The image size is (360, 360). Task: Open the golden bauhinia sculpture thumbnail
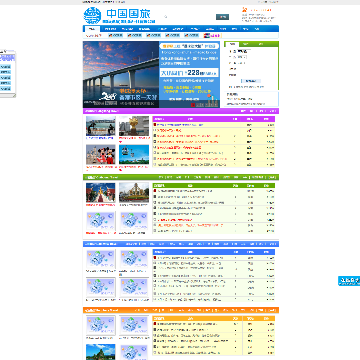pos(134,126)
